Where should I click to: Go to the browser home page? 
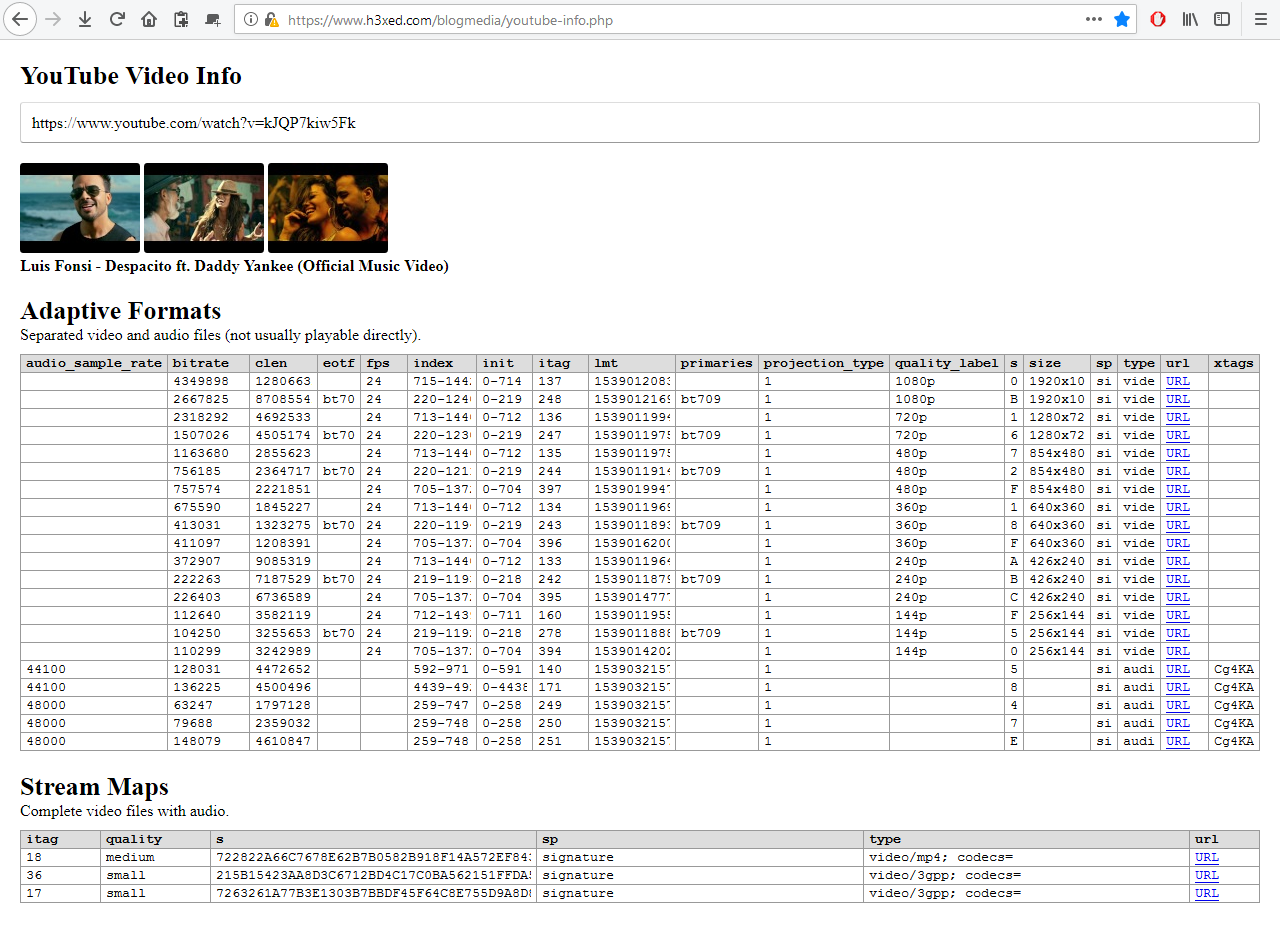tap(149, 19)
